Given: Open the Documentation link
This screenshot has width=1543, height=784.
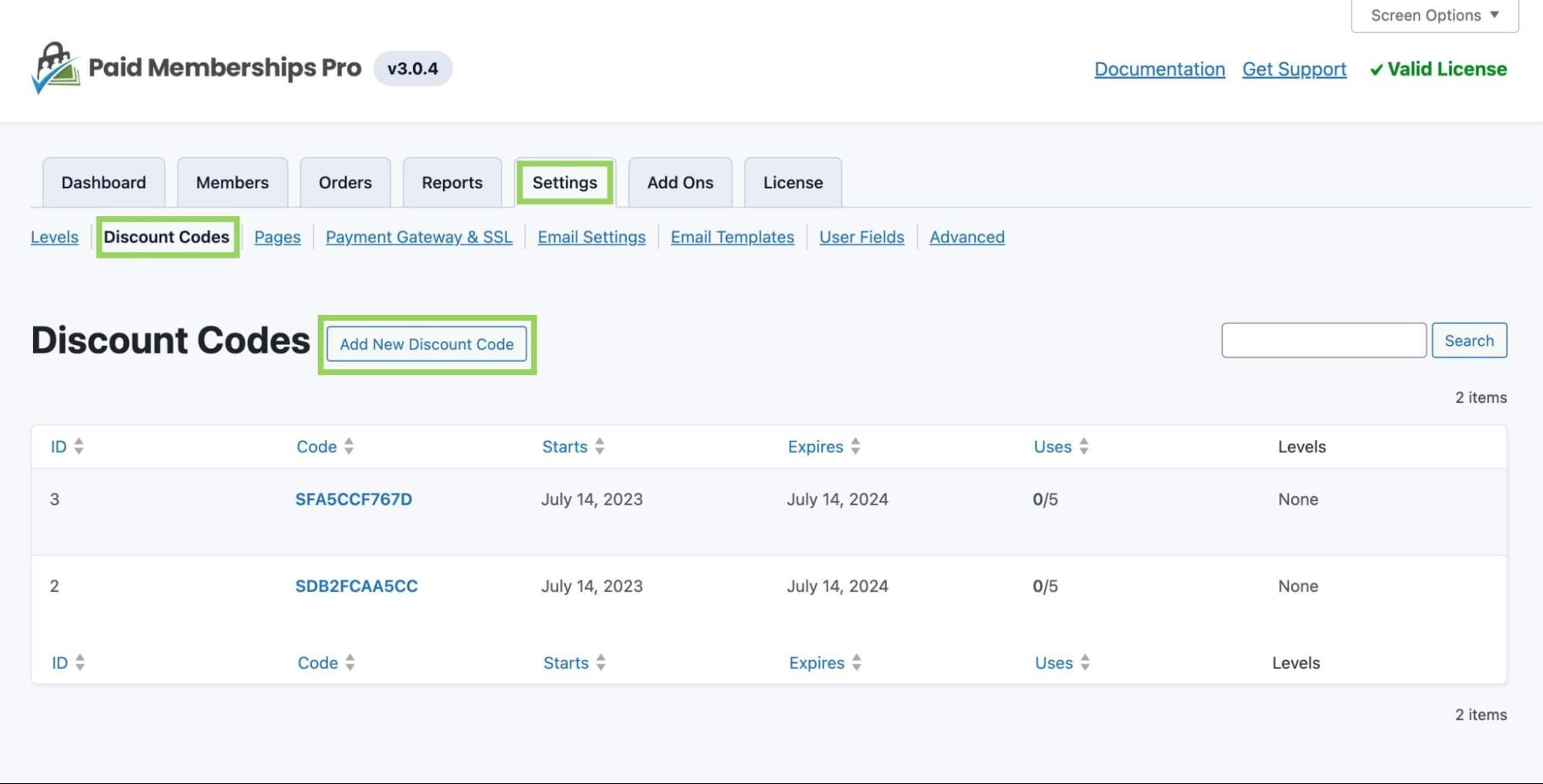Looking at the screenshot, I should click(x=1159, y=69).
